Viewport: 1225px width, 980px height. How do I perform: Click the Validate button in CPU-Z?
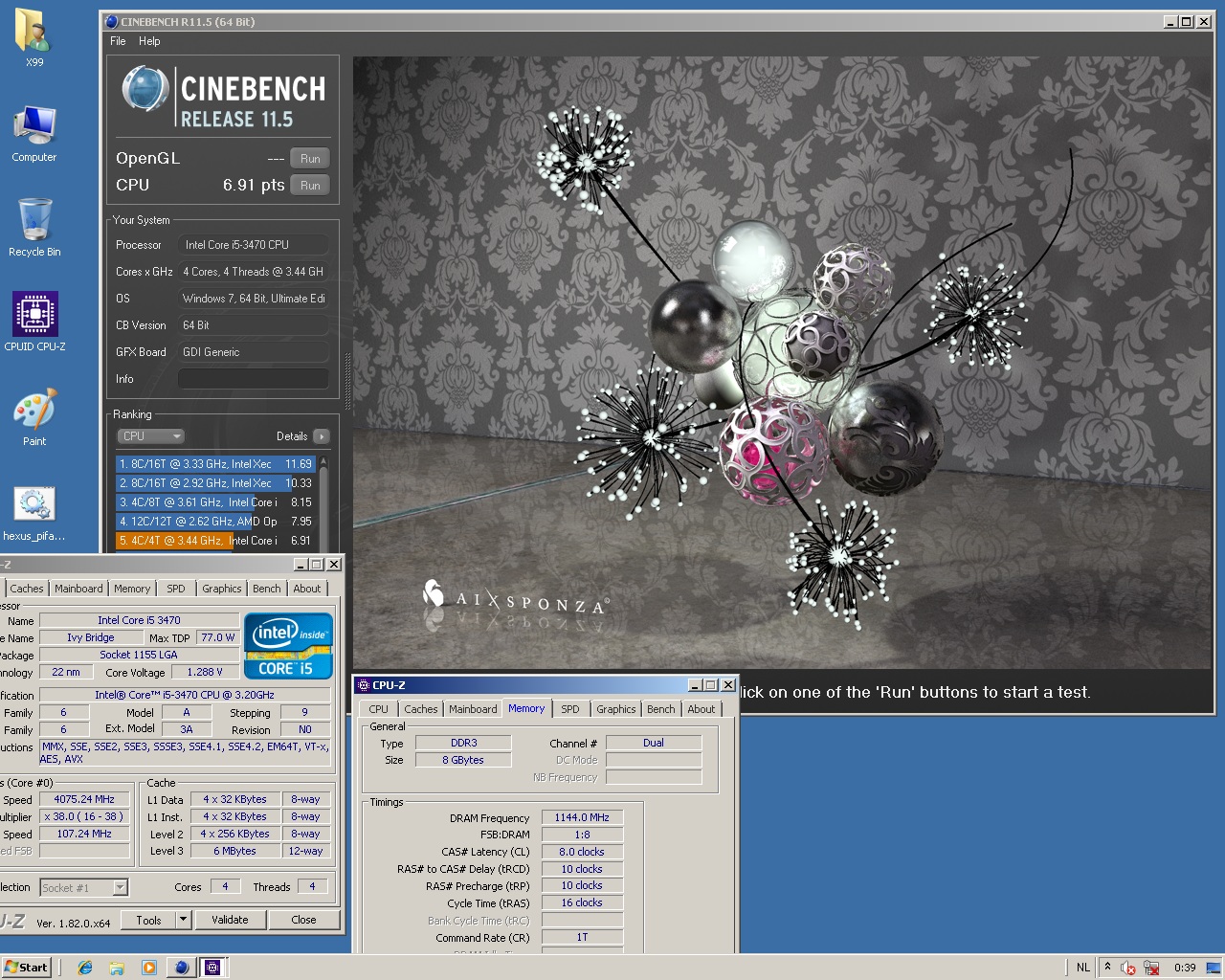tap(230, 920)
